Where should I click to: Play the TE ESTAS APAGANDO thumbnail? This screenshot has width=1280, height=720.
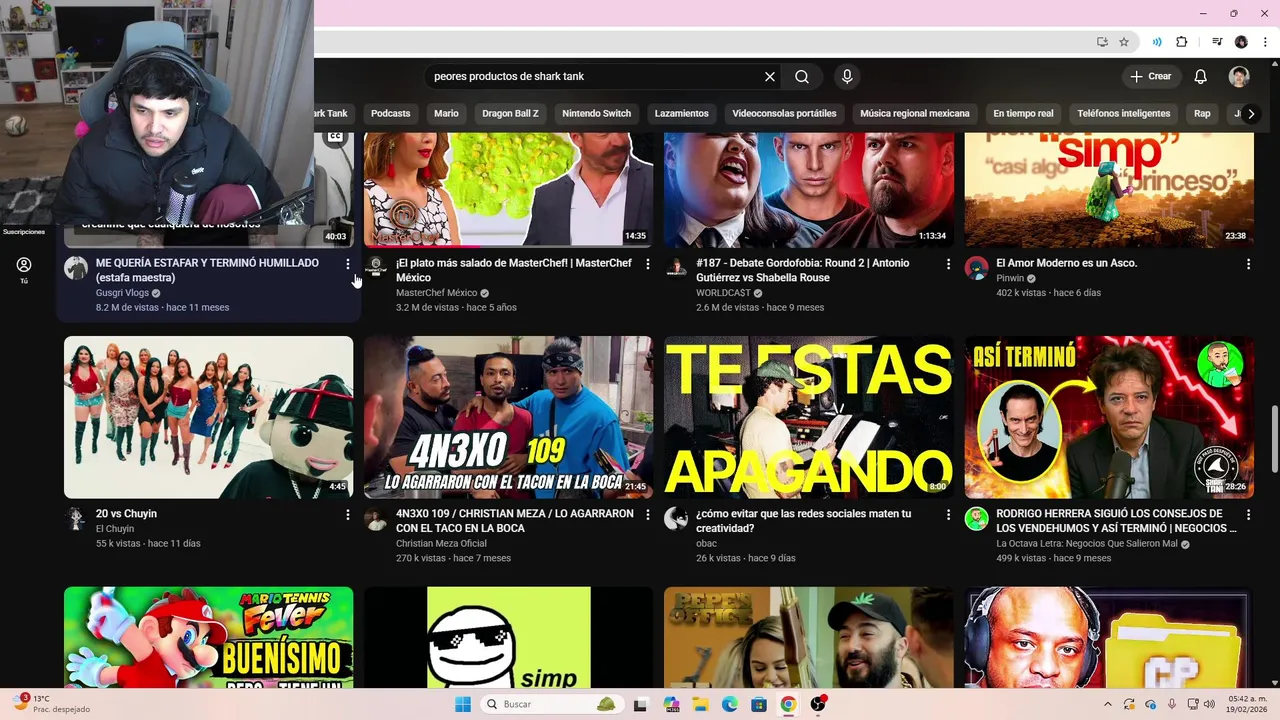click(x=808, y=417)
